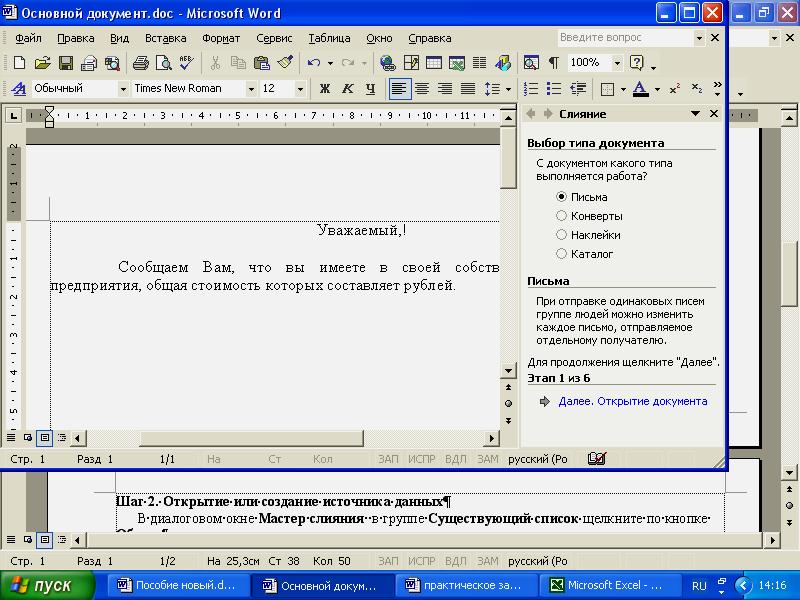Undo the last action
The height and width of the screenshot is (600, 800).
(313, 63)
